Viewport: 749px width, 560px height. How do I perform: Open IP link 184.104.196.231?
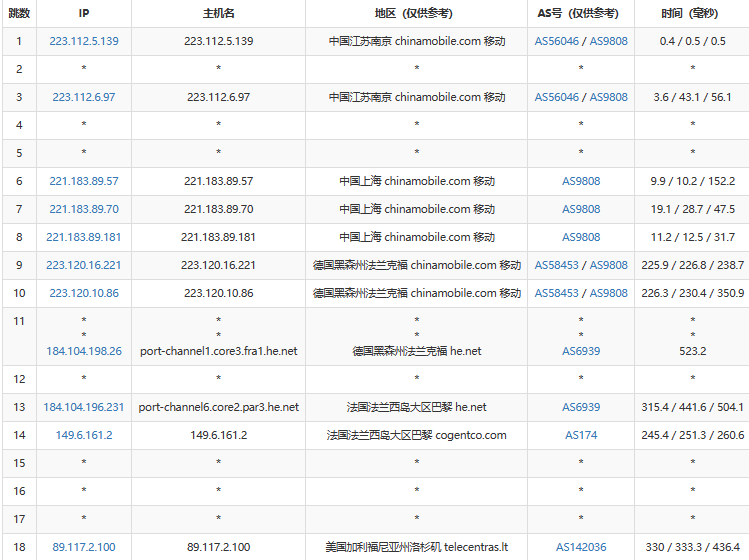point(84,407)
